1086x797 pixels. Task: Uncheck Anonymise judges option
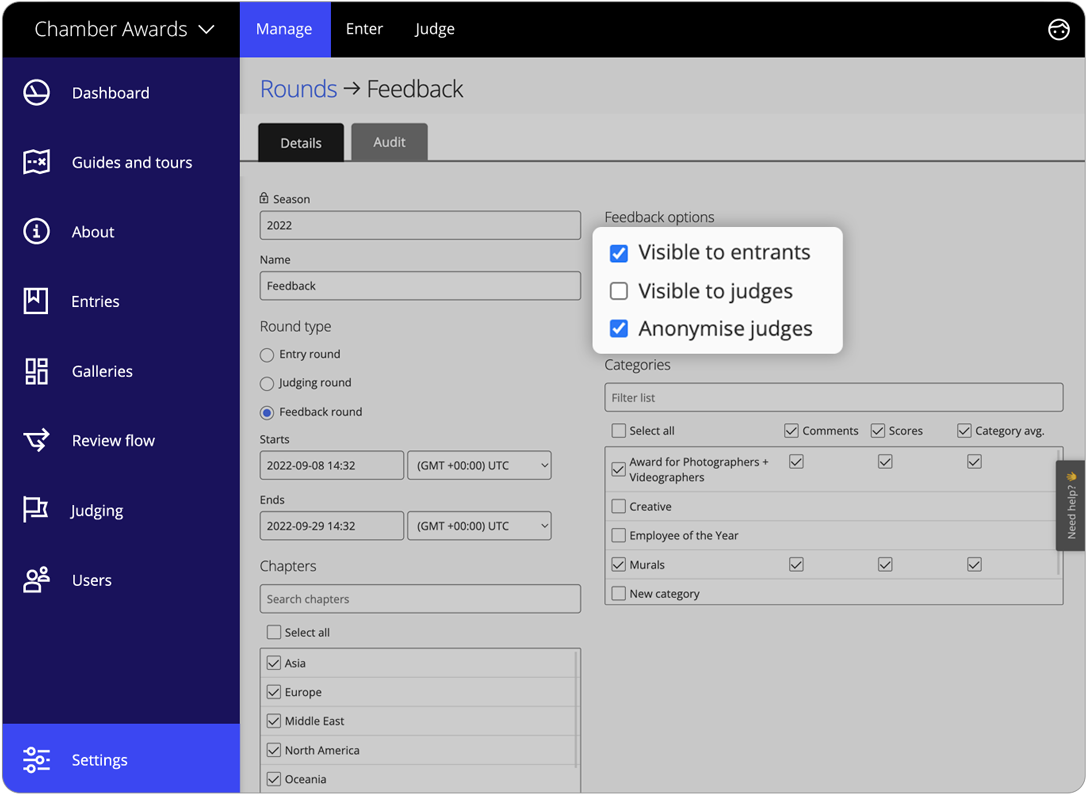pyautogui.click(x=619, y=329)
